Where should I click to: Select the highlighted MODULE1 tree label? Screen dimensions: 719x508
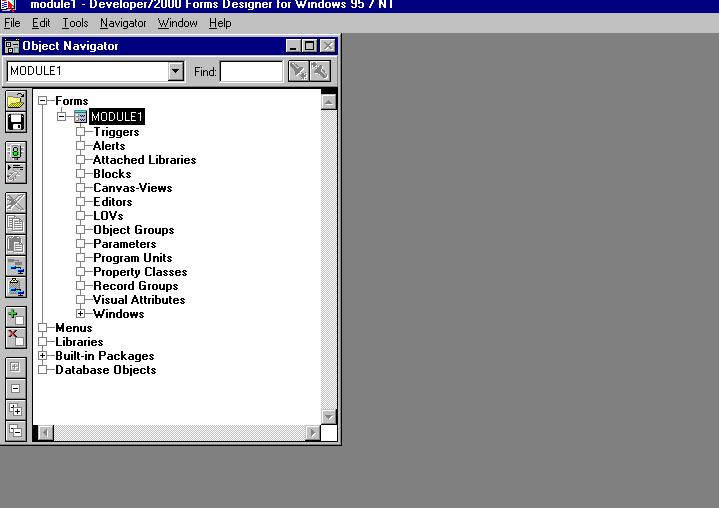(x=117, y=116)
